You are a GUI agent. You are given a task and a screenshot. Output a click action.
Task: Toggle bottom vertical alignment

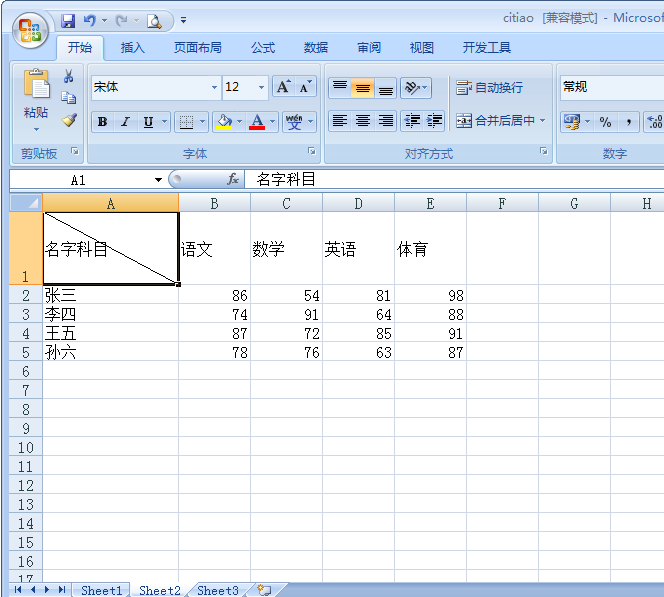(385, 88)
